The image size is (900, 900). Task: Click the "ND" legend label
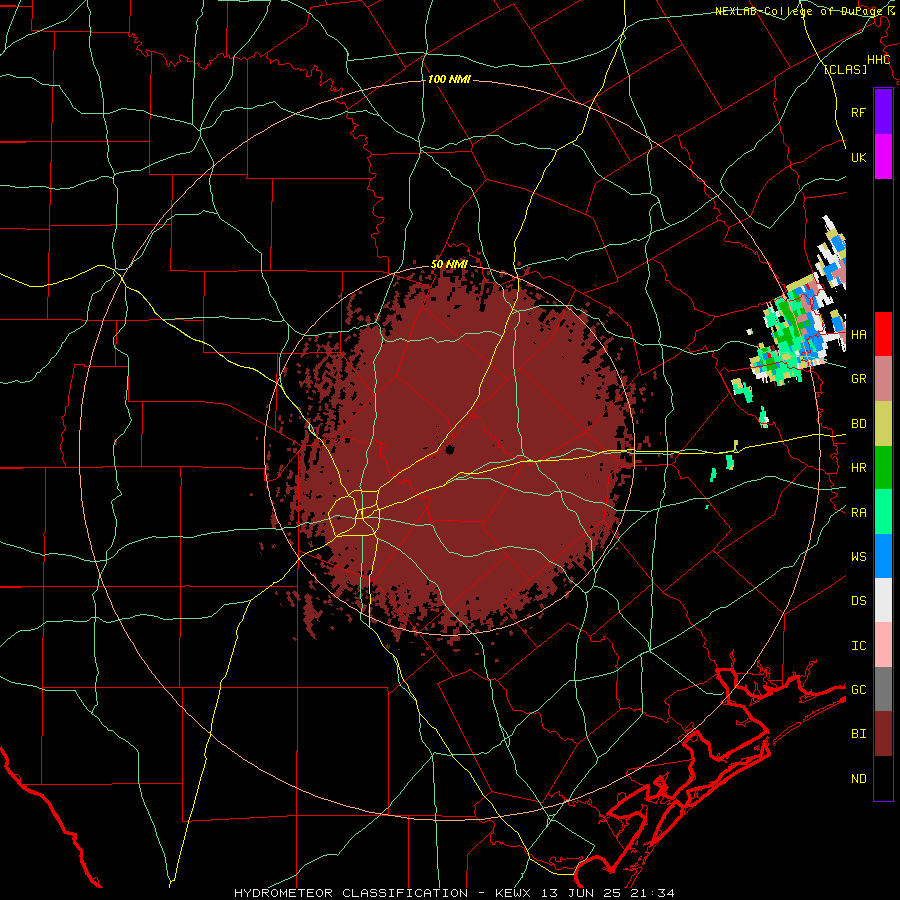pos(858,779)
